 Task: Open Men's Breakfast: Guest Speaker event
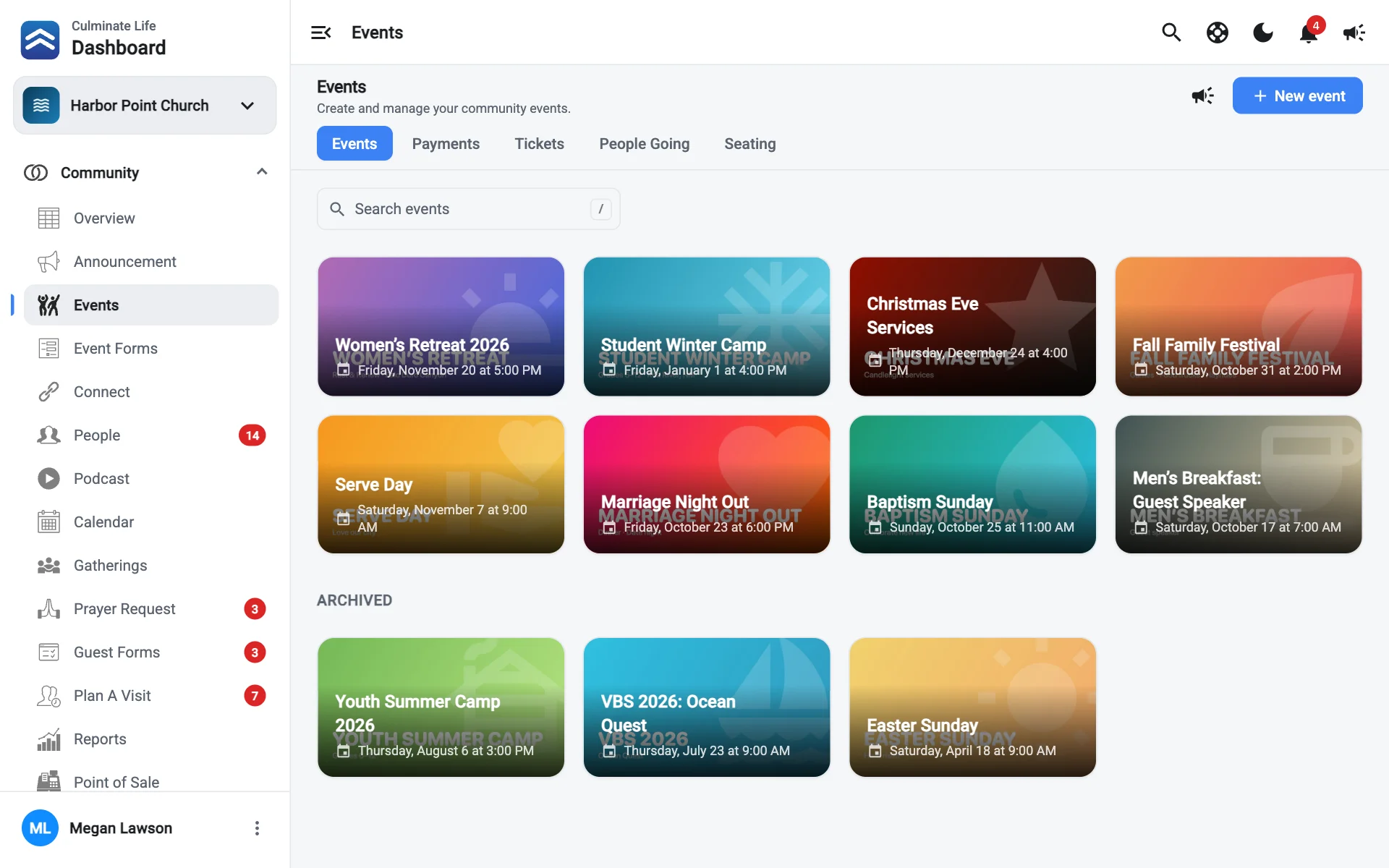(x=1239, y=484)
